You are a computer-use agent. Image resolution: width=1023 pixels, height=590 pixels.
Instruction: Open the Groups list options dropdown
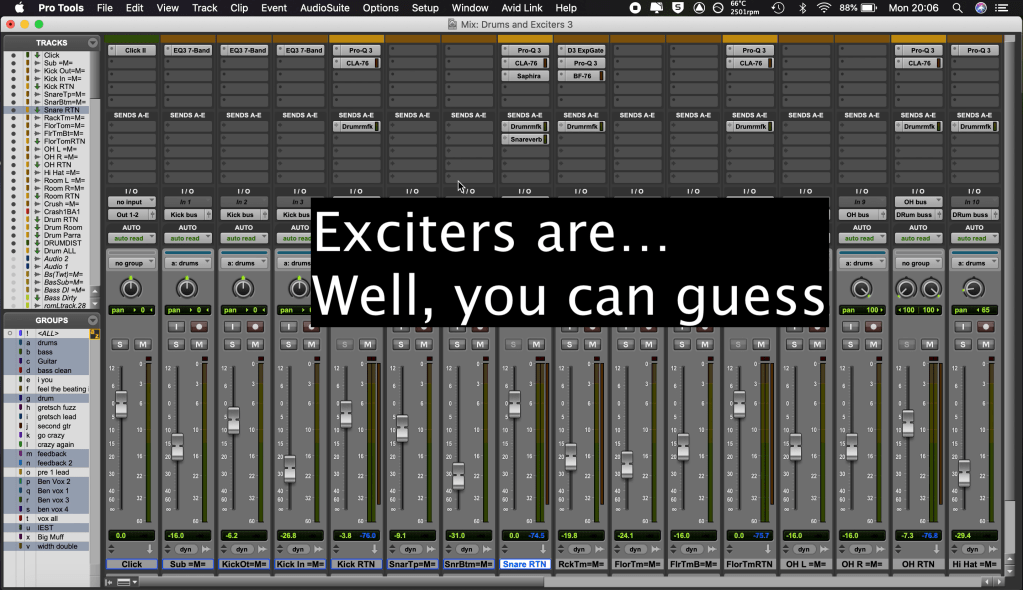pyautogui.click(x=93, y=320)
